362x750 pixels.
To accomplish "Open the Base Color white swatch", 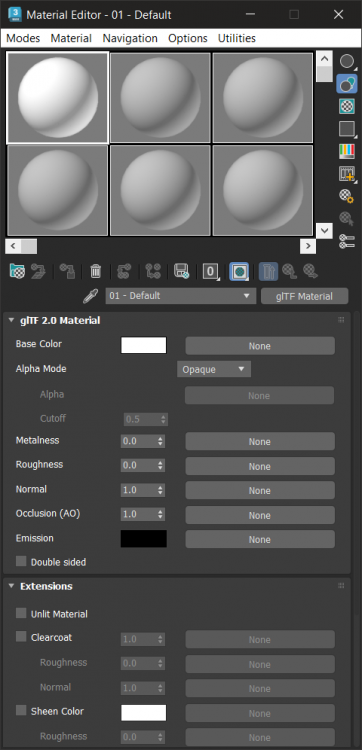I will click(143, 345).
